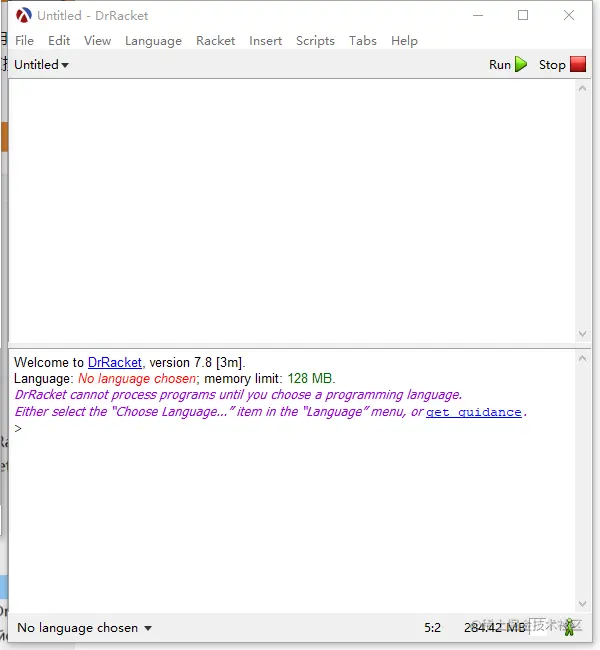The height and width of the screenshot is (650, 600).
Task: Click the up arrow of the interactions scrollbar
Action: point(582,359)
